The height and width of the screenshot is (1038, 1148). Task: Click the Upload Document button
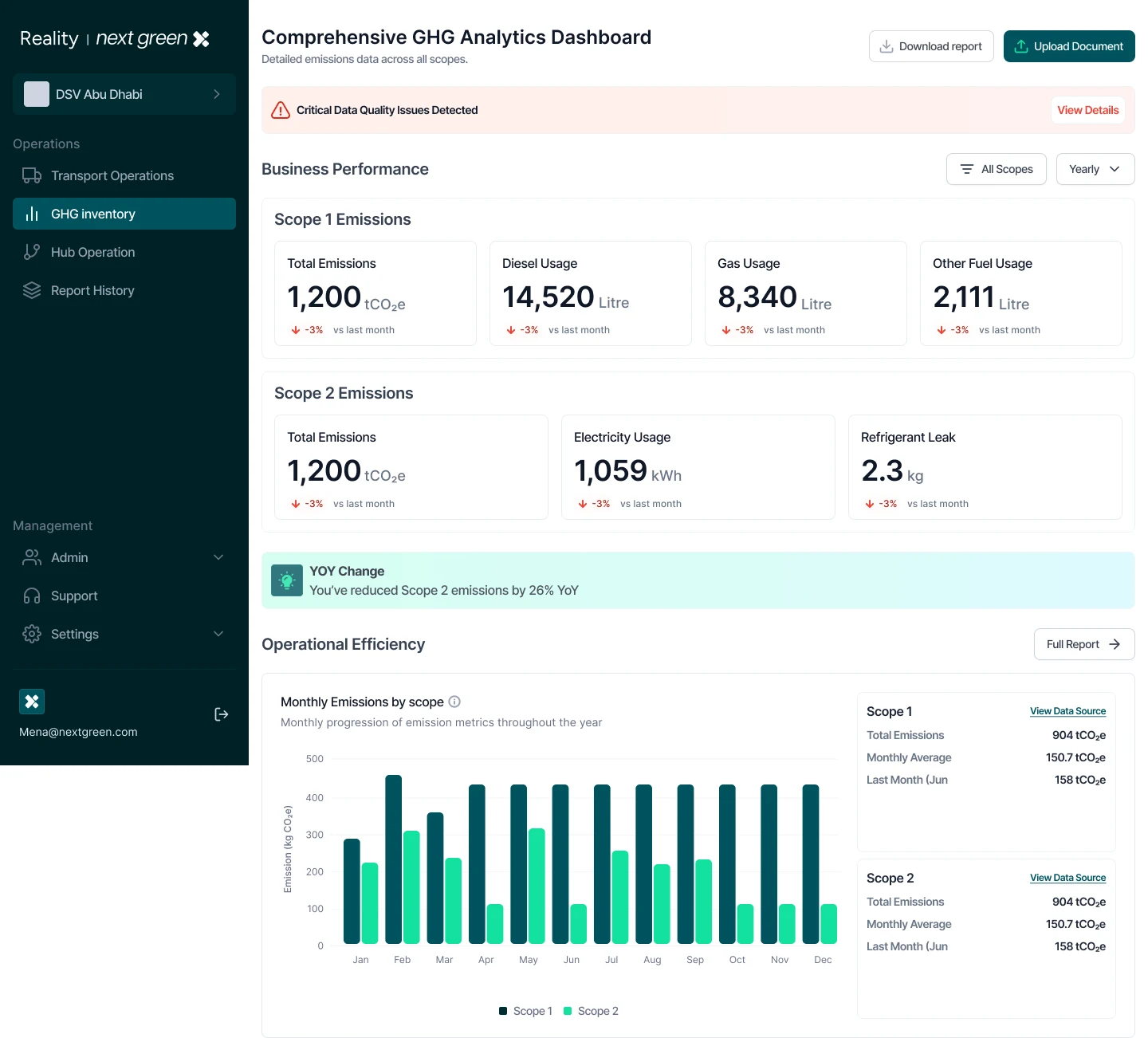tap(1069, 46)
